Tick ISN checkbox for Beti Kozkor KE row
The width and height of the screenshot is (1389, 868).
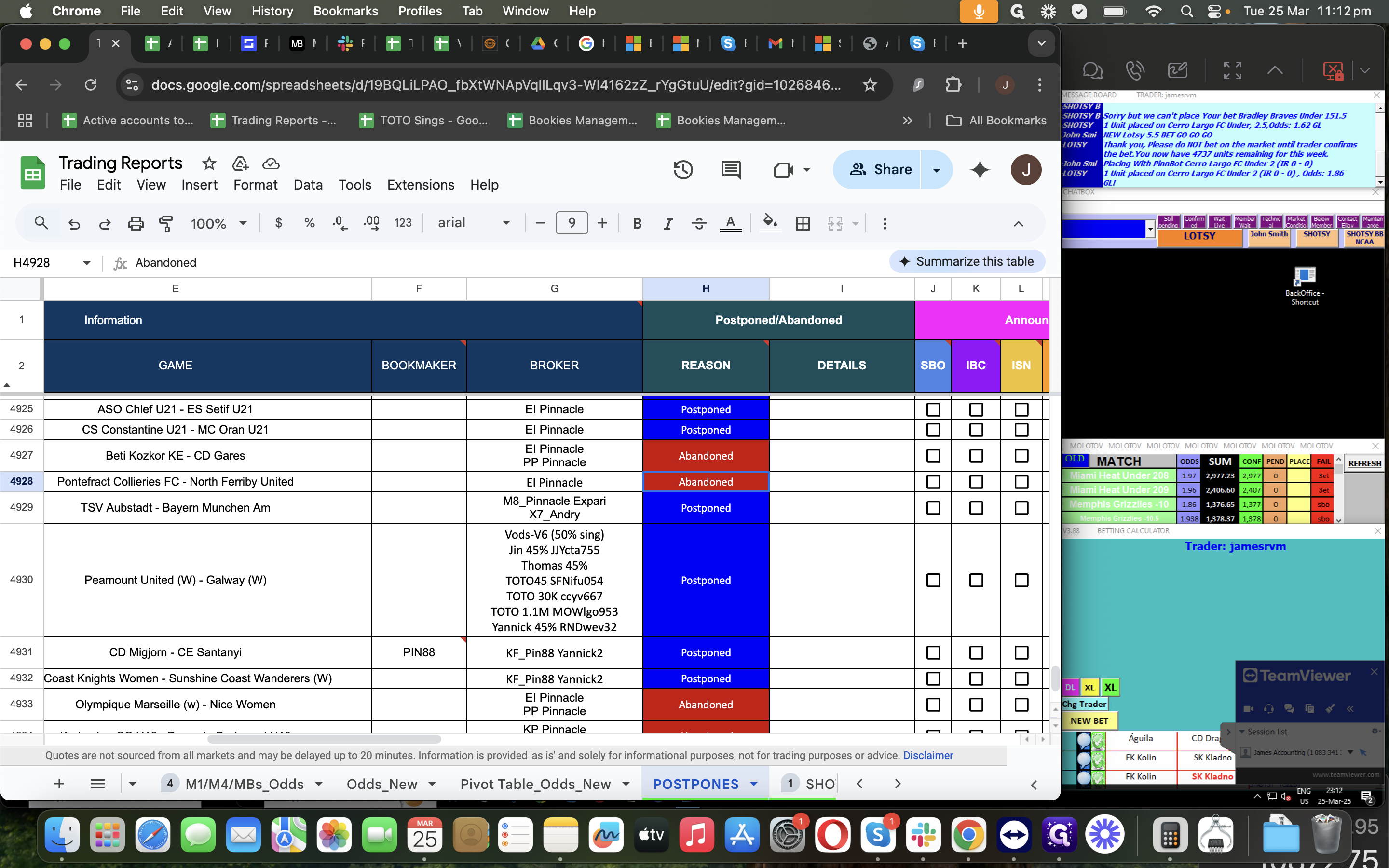pos(1021,455)
